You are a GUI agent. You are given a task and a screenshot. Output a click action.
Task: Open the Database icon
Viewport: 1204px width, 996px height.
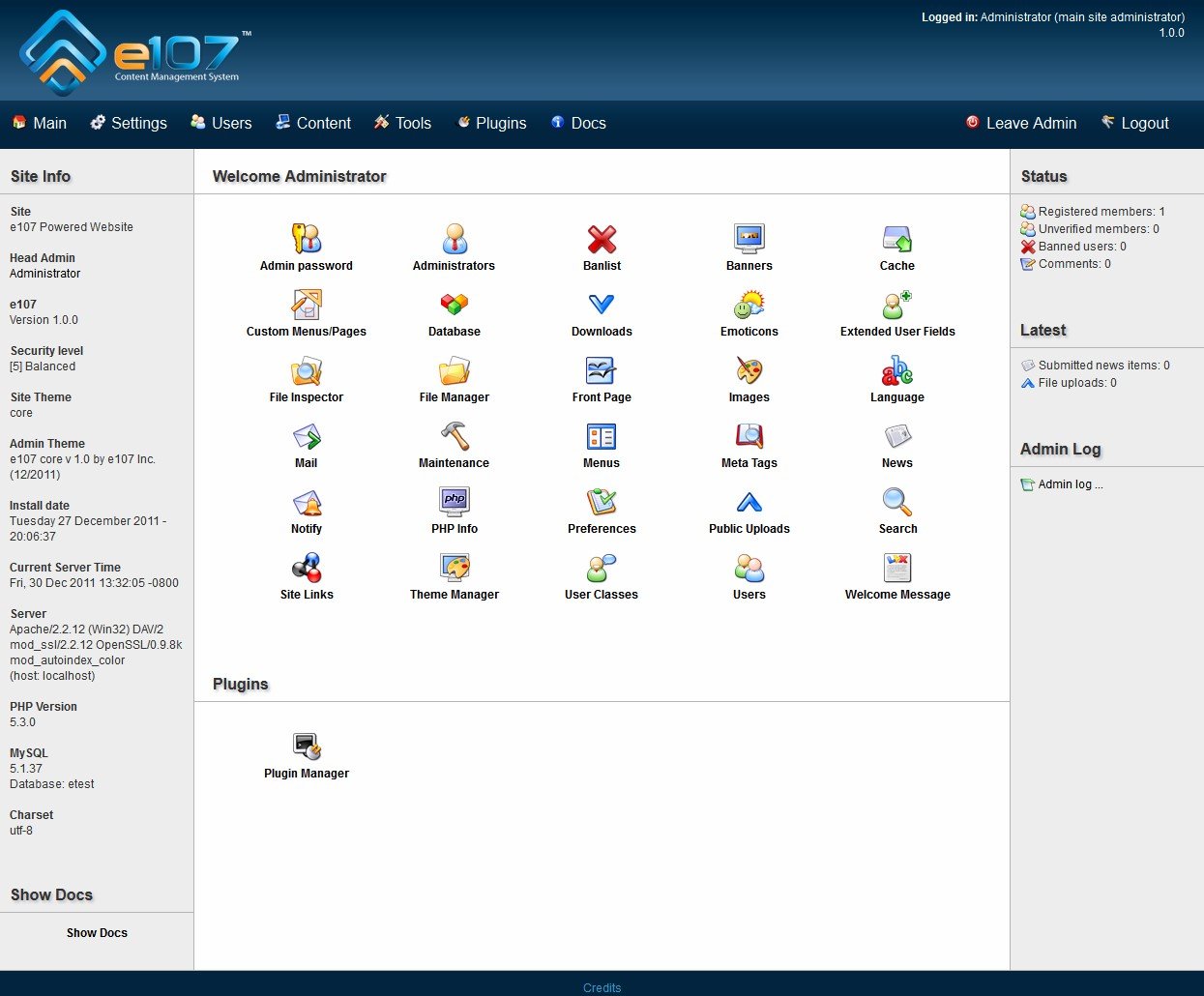[454, 305]
